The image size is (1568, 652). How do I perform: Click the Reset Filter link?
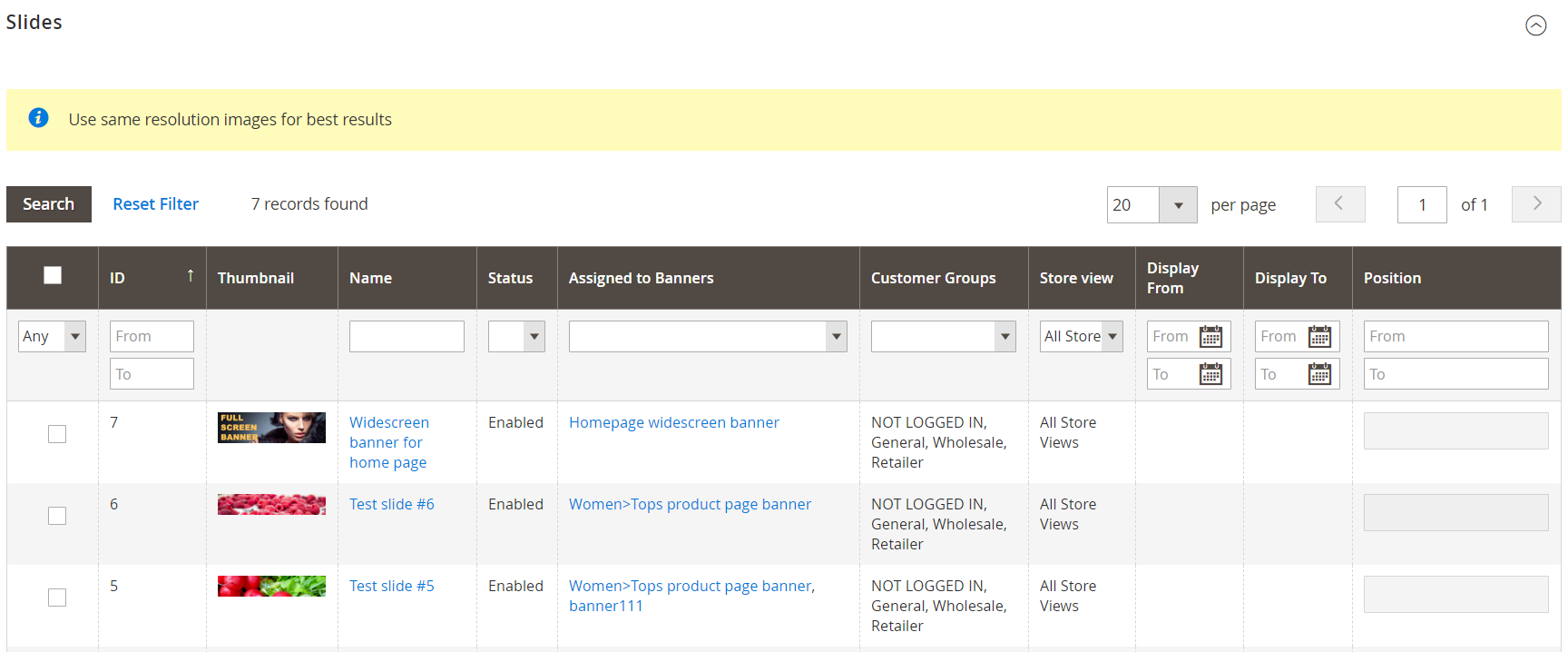pos(156,204)
